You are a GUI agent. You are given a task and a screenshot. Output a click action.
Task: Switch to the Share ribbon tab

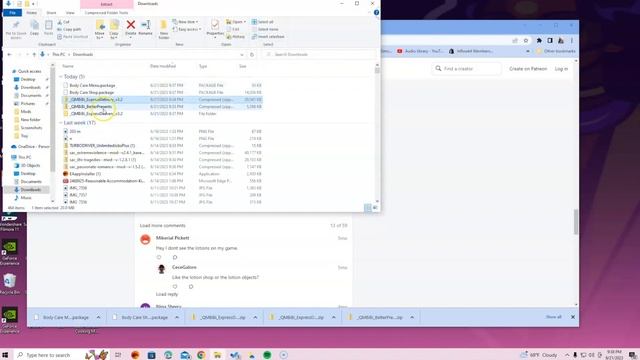[51, 13]
